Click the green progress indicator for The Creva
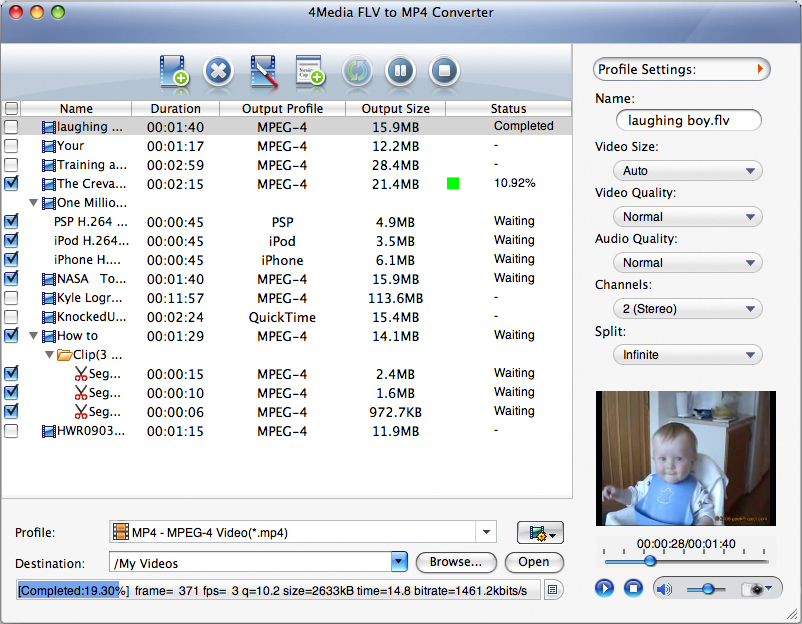The height and width of the screenshot is (624, 802). coord(453,183)
